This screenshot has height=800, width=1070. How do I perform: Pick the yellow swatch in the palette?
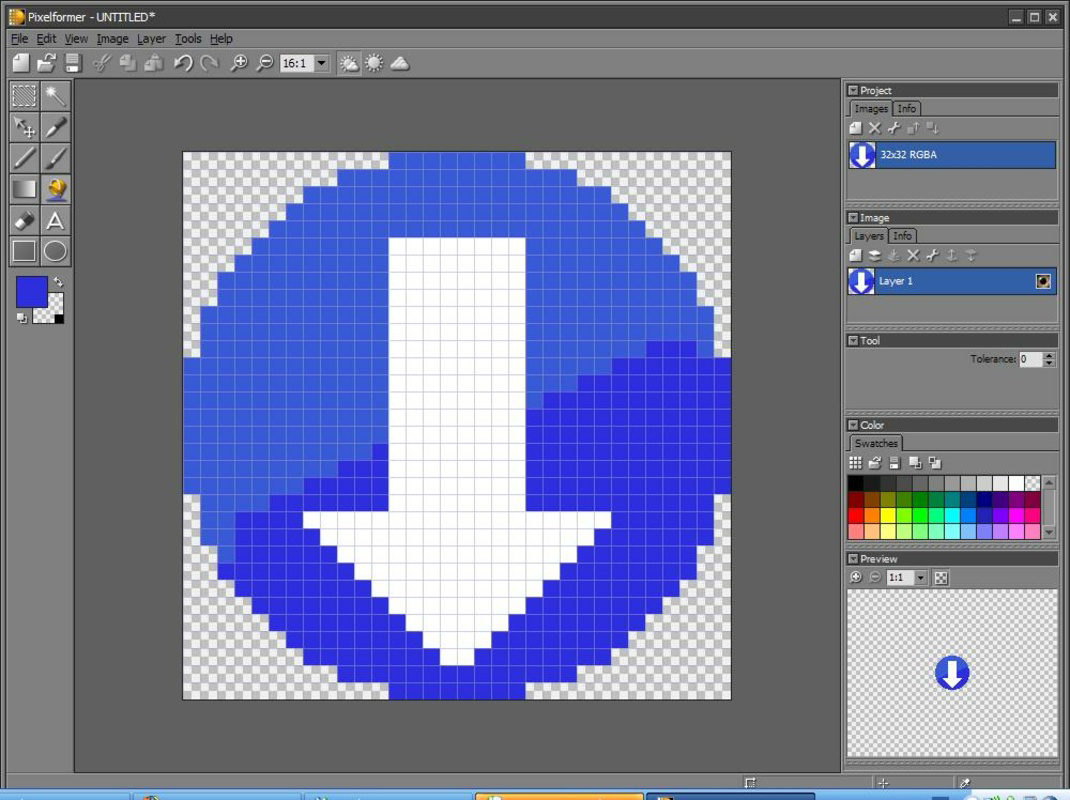tap(888, 516)
